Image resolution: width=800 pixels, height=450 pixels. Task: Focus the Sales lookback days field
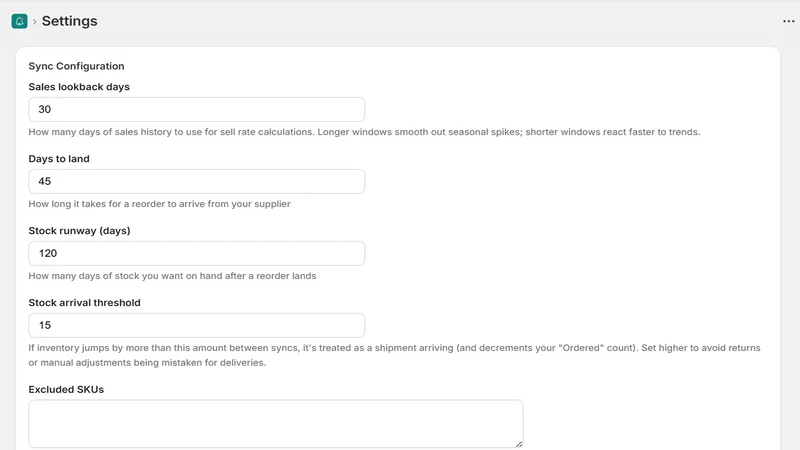196,109
